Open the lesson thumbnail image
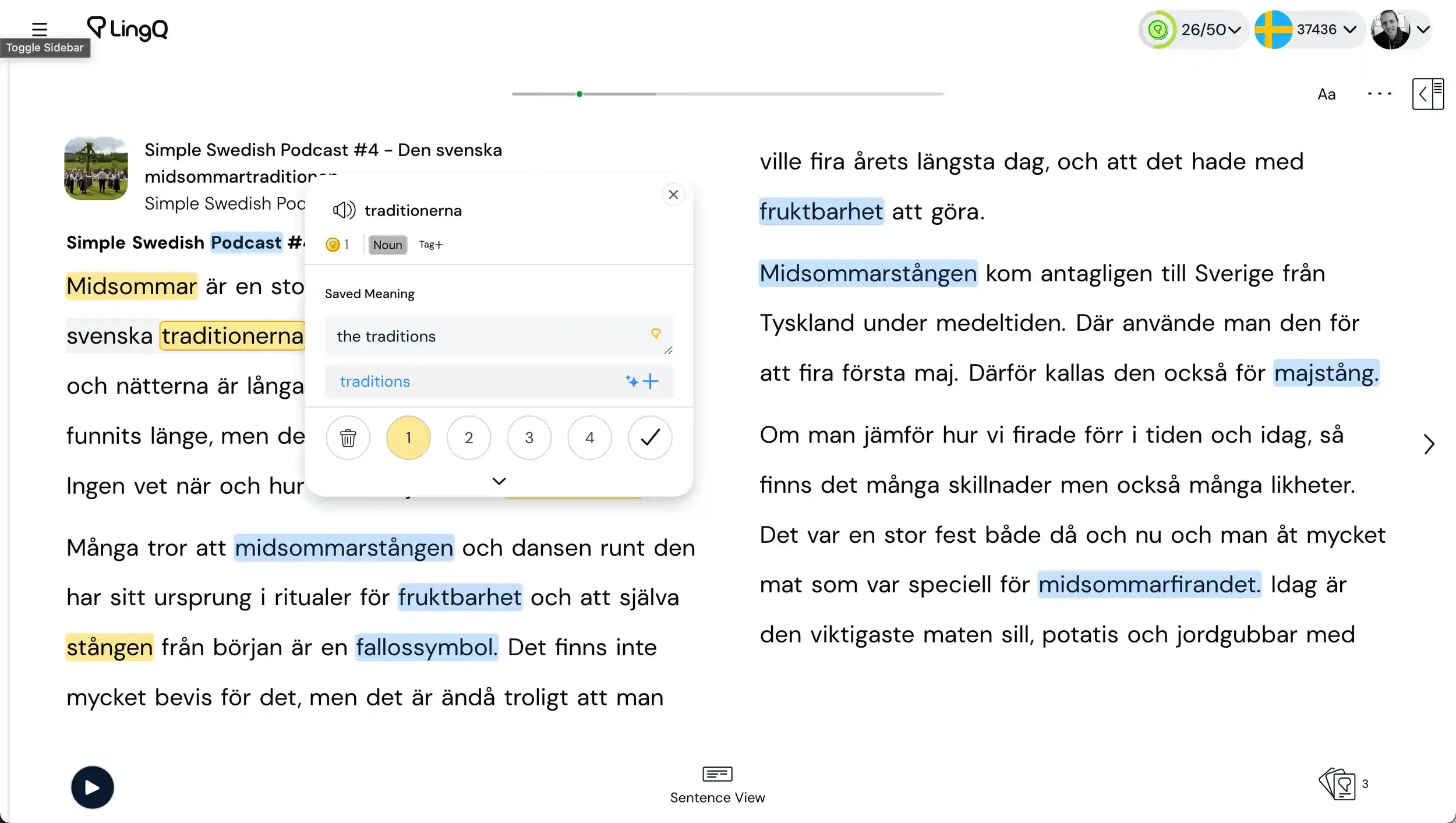Image resolution: width=1456 pixels, height=823 pixels. click(96, 168)
